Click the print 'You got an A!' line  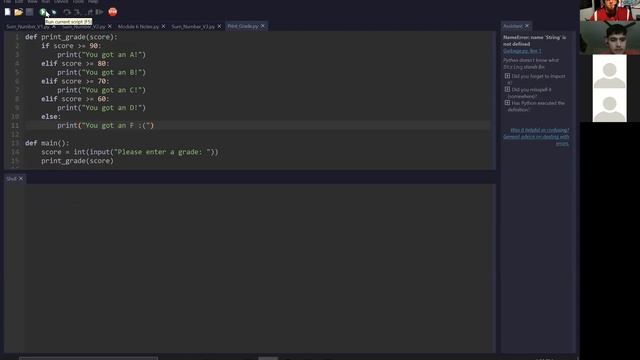[101, 55]
